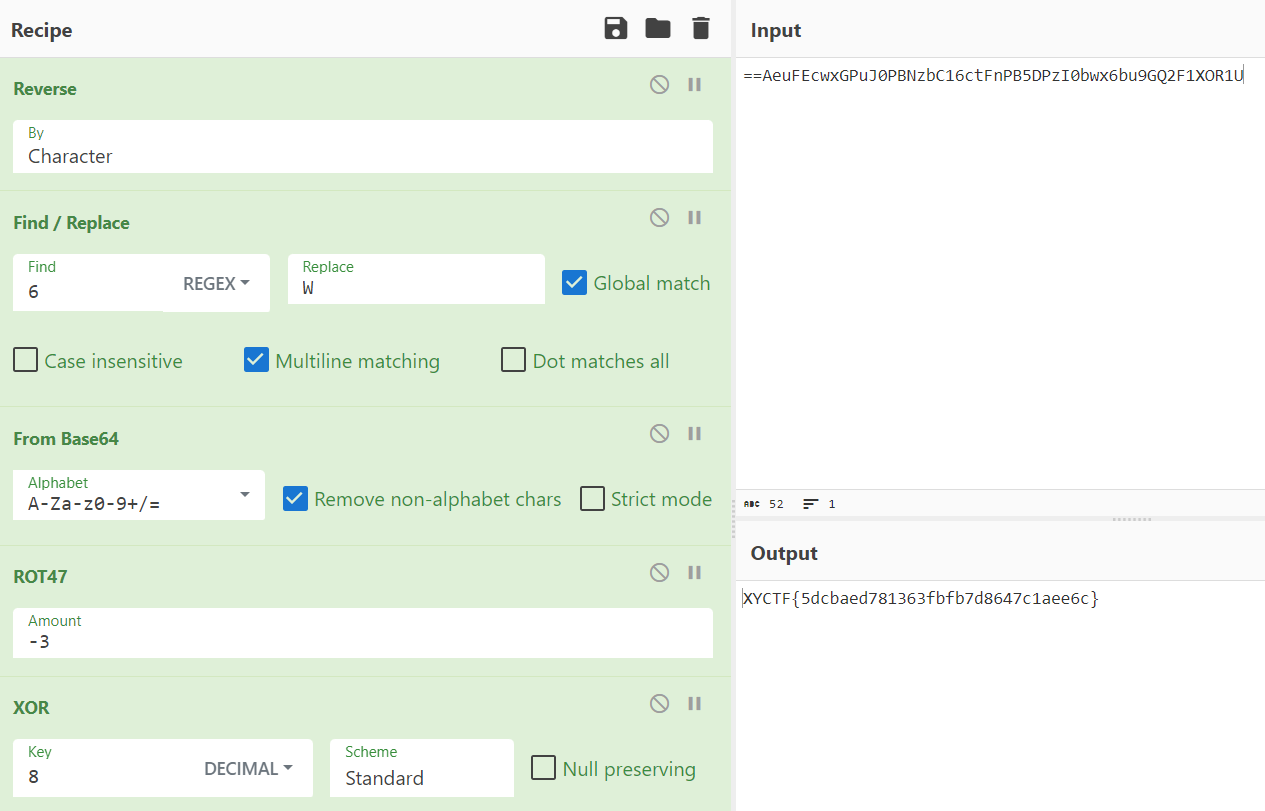Pause at the Reverse operation

(x=694, y=85)
